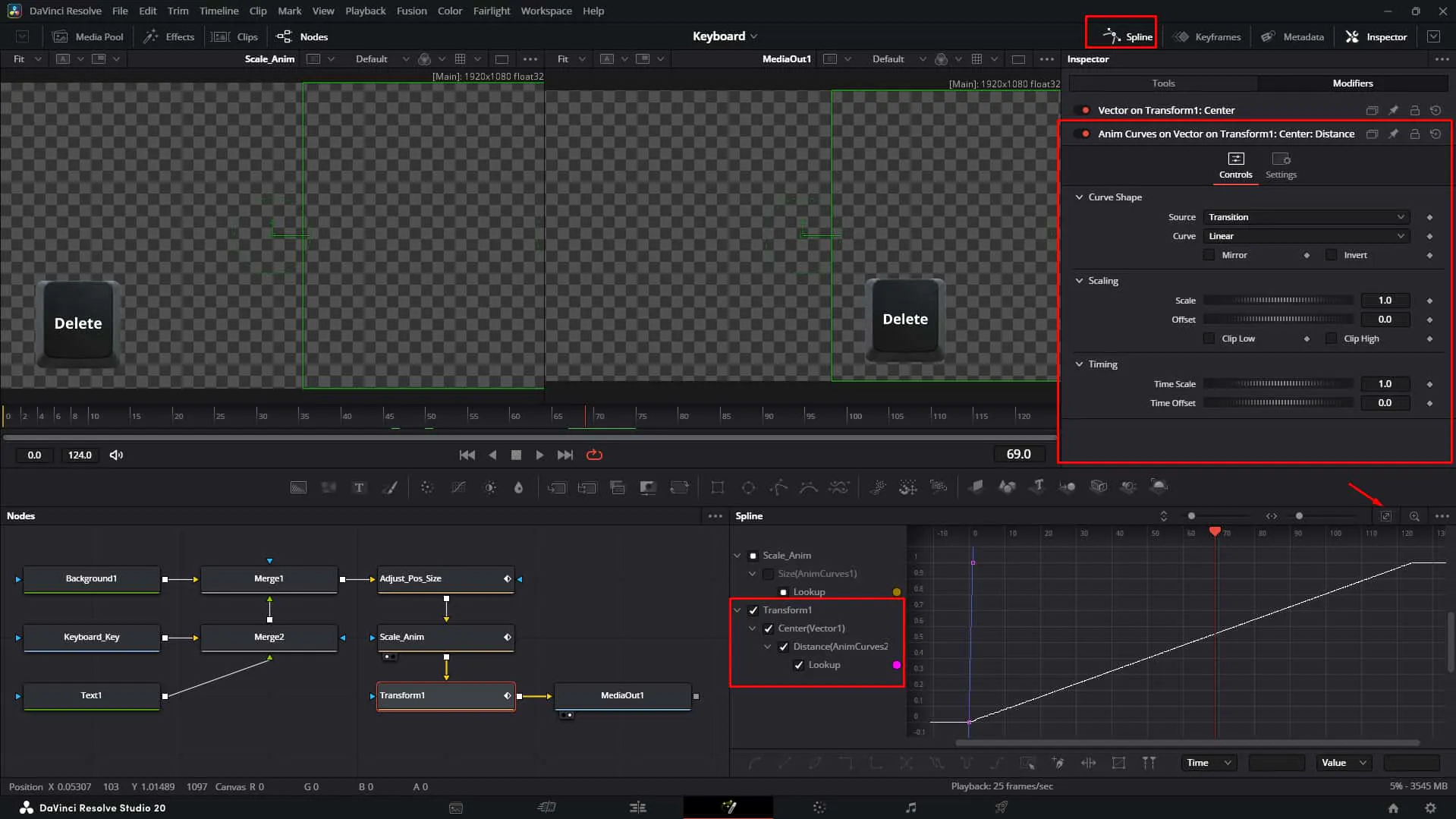Open the Media Pool panel
1456x819 pixels.
87,36
